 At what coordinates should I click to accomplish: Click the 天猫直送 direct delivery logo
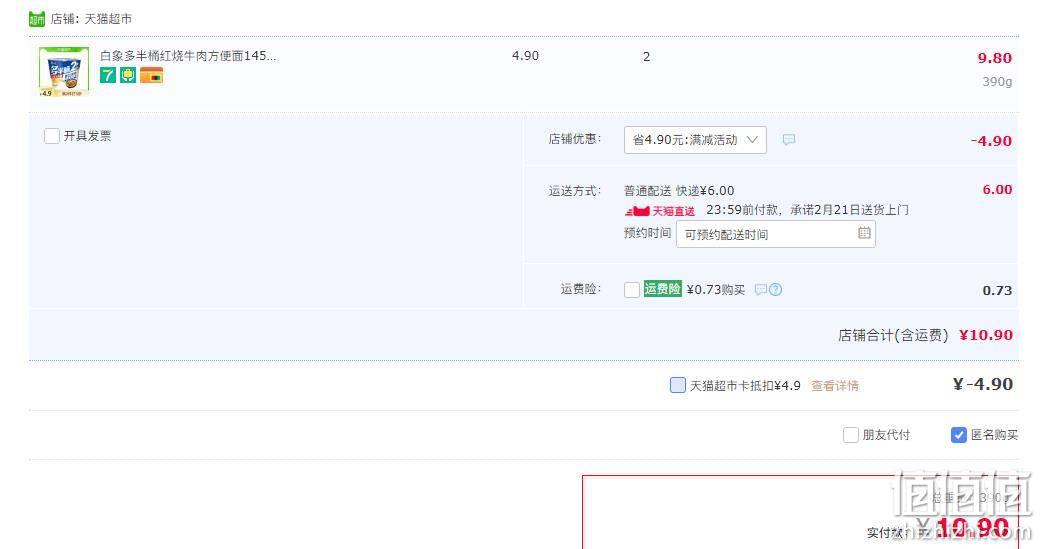(660, 211)
